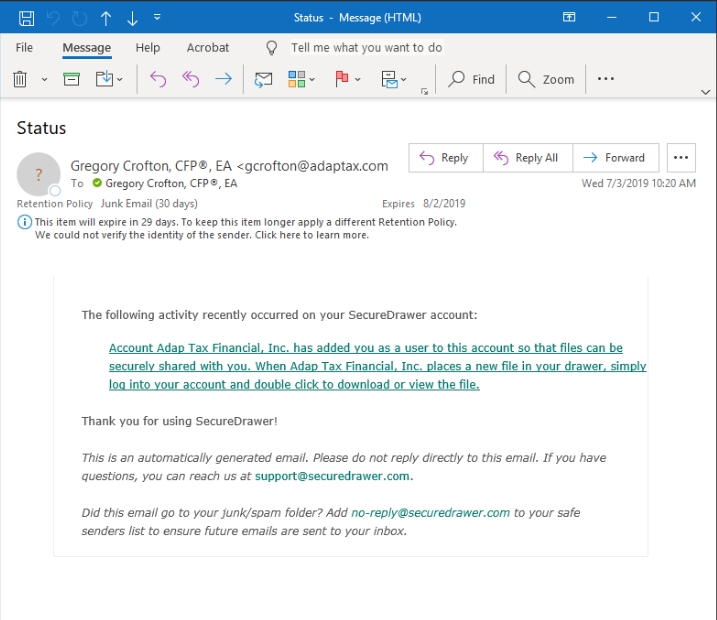The width and height of the screenshot is (717, 620).
Task: Open the Help tab
Action: click(x=148, y=48)
